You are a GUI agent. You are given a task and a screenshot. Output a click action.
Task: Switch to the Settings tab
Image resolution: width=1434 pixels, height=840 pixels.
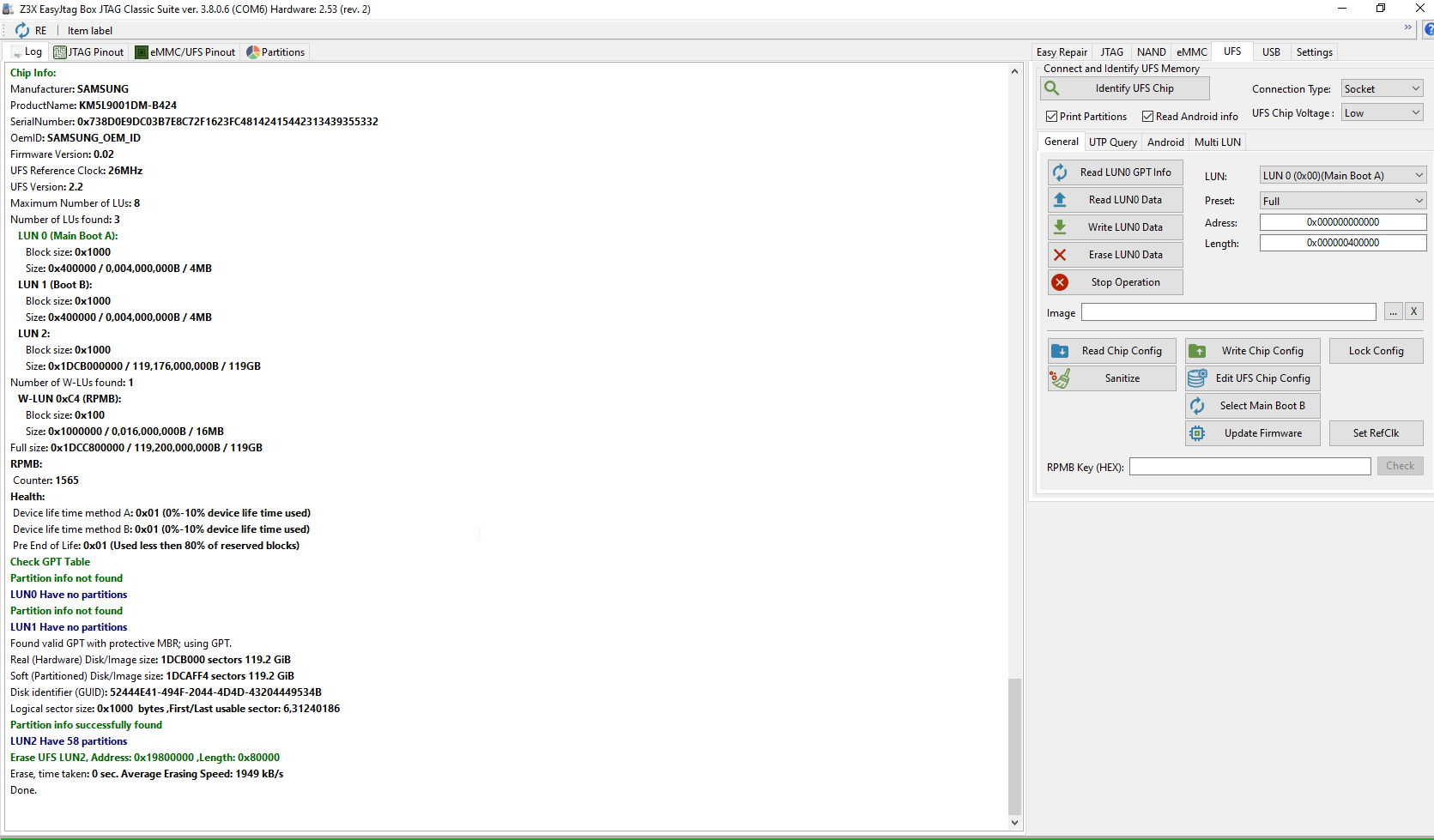pos(1314,52)
